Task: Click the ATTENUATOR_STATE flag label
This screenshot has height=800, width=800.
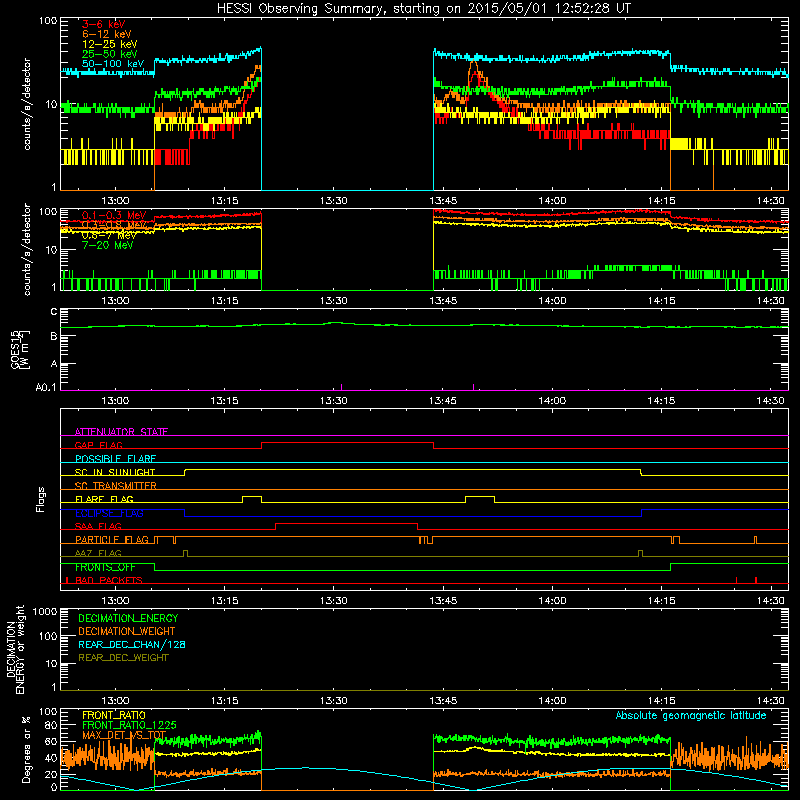Action: pos(121,432)
